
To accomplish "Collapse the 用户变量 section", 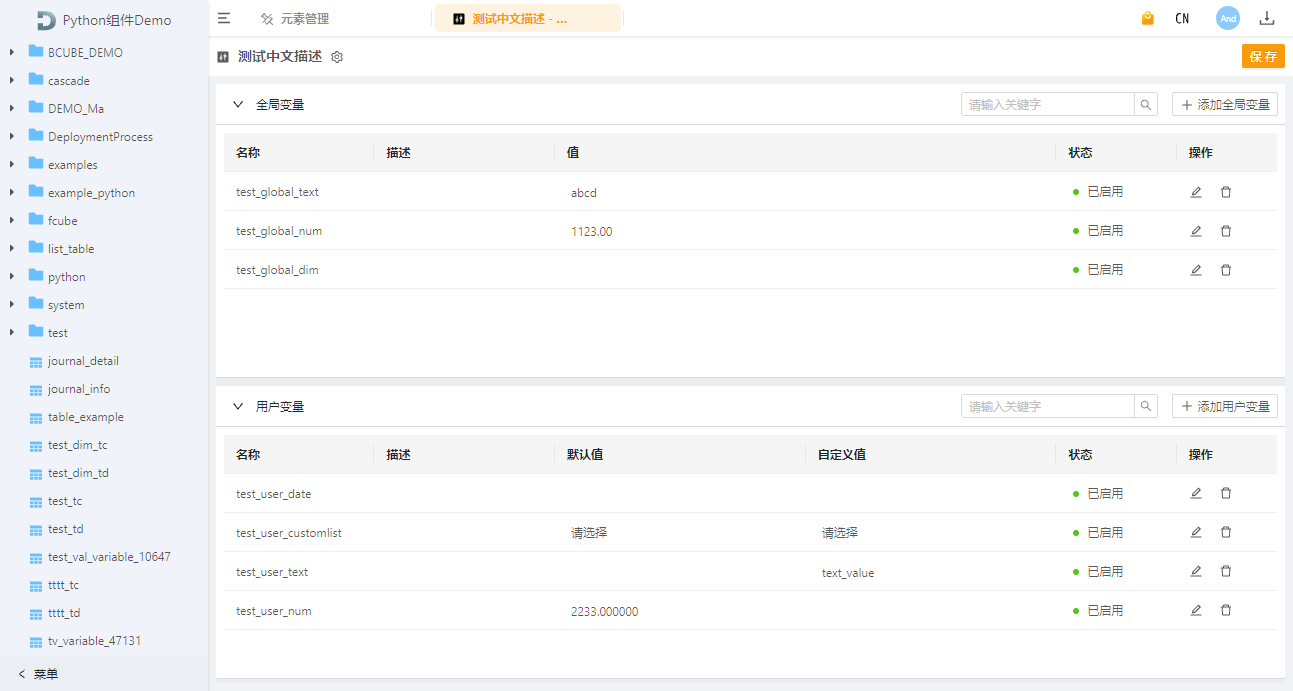I will [x=238, y=406].
